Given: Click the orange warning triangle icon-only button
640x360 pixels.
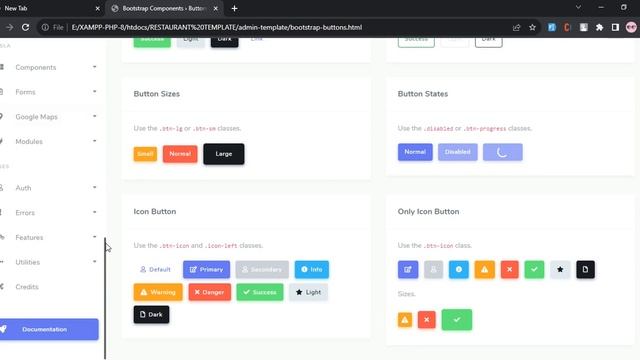Looking at the screenshot, I should pyautogui.click(x=484, y=269).
